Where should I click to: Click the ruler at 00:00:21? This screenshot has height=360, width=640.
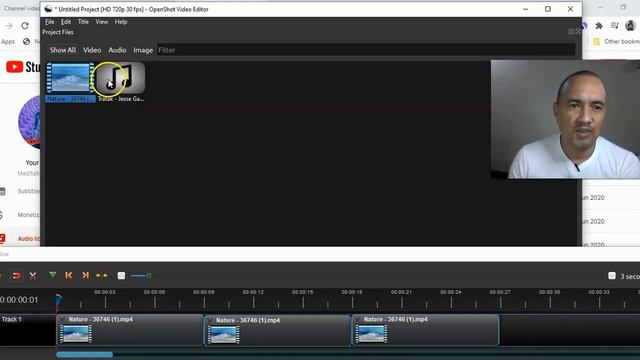pos(401,292)
